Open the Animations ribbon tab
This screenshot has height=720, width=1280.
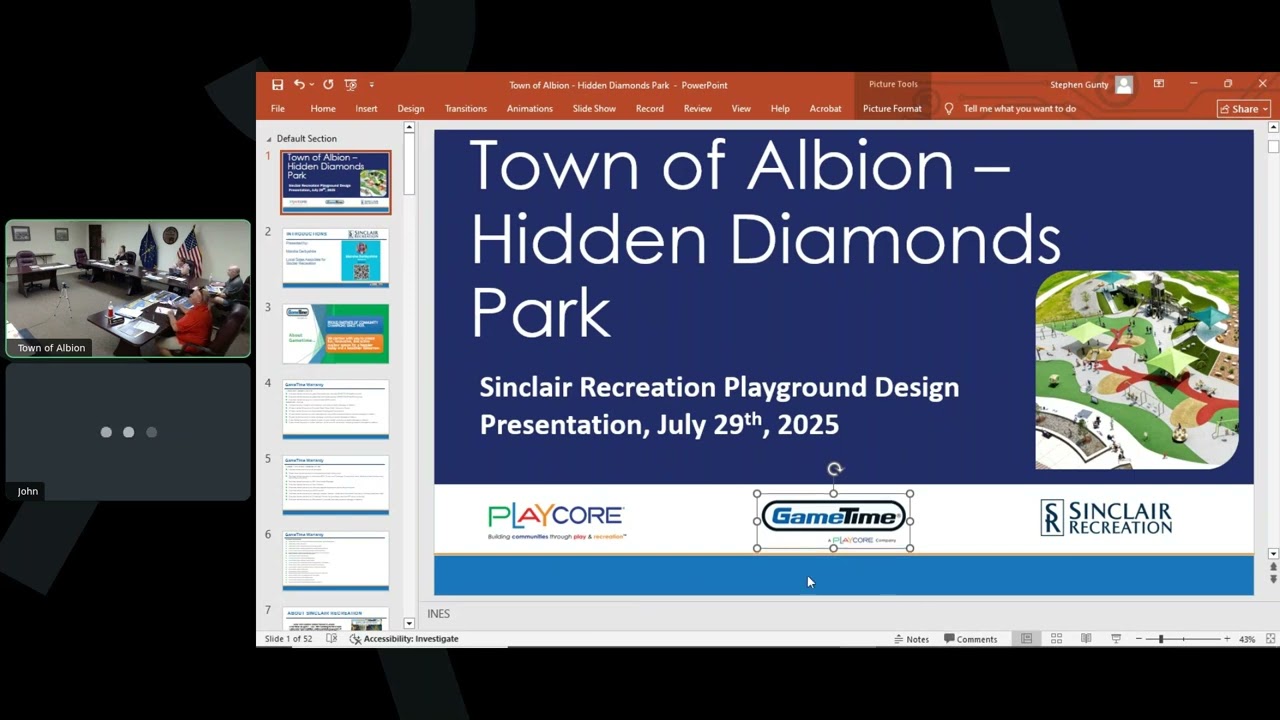click(x=530, y=109)
